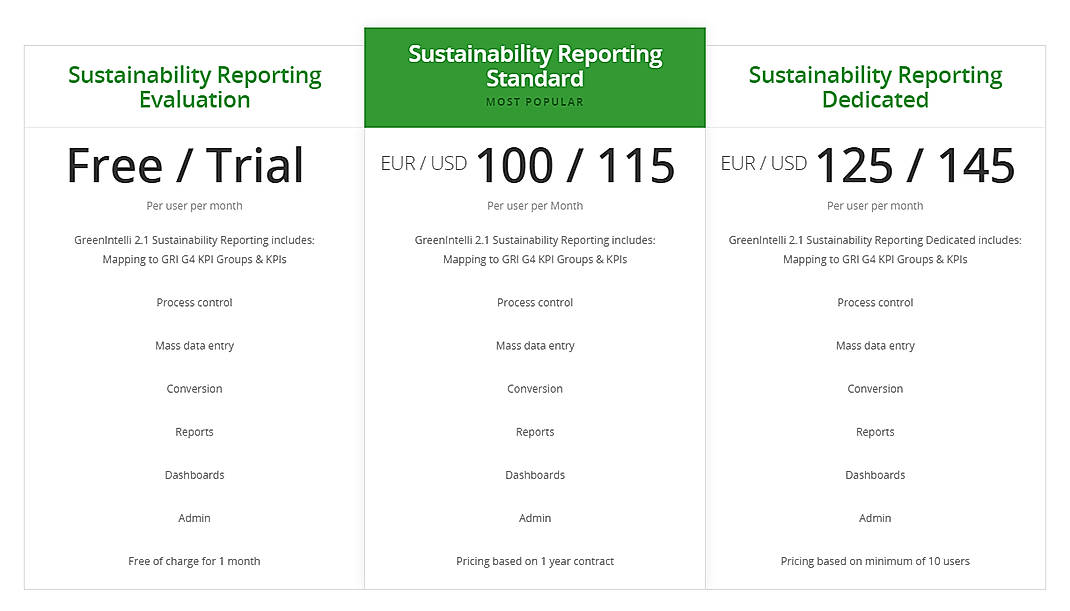
Task: Click 'Pricing based on 1 year contract'
Action: point(535,561)
